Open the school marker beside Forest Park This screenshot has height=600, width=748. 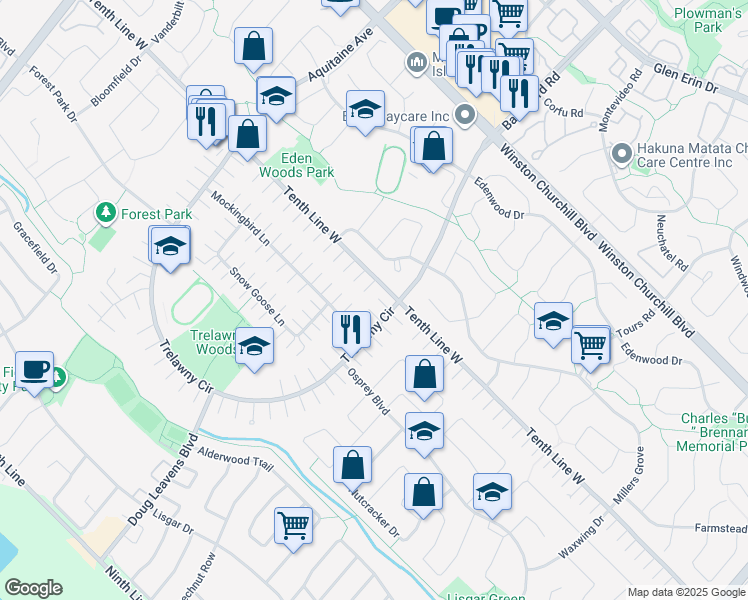coord(170,246)
